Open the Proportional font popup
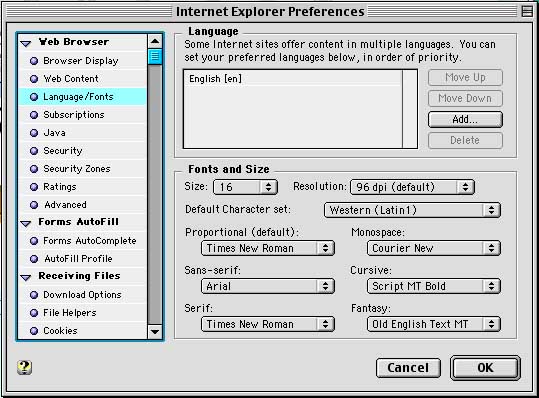The width and height of the screenshot is (539, 398). pos(267,248)
